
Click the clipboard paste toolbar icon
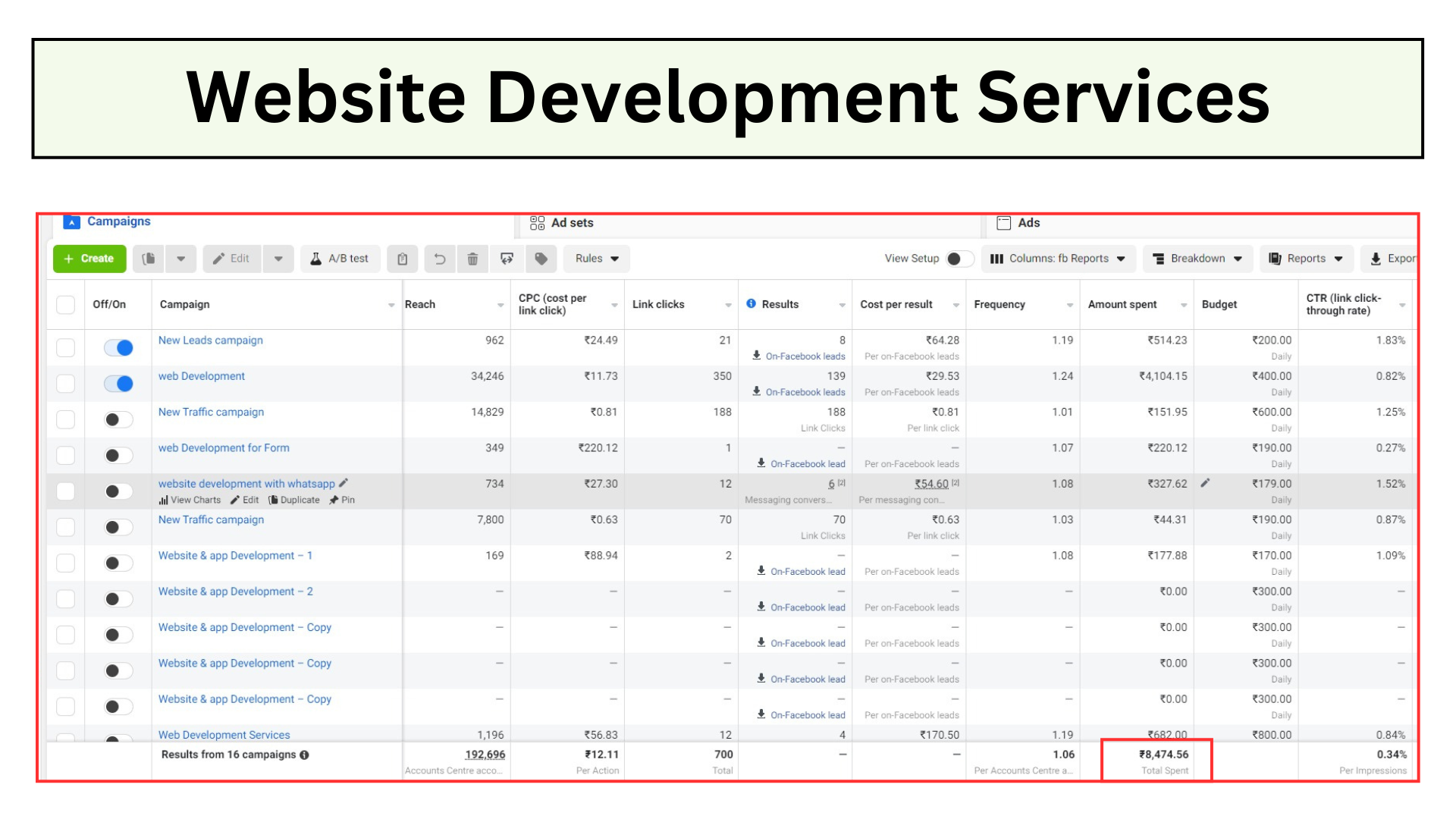coord(403,259)
